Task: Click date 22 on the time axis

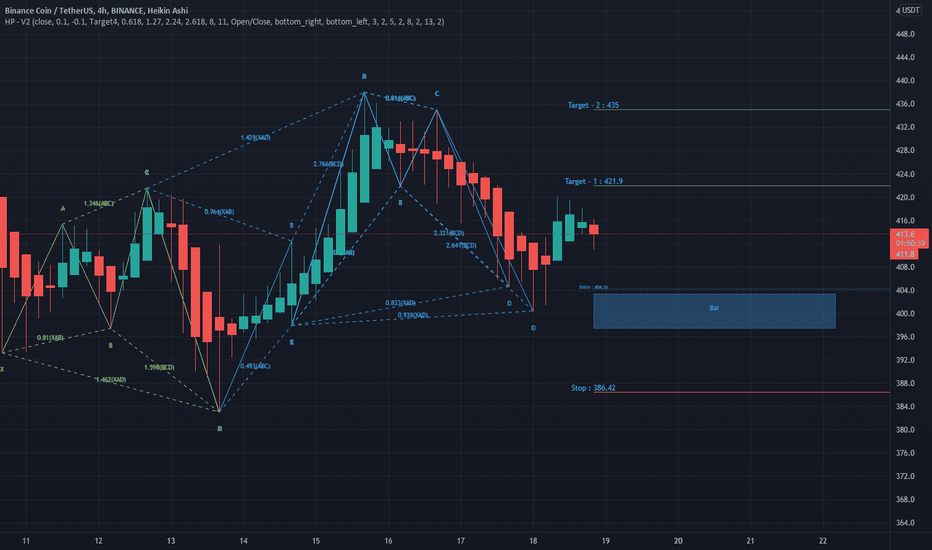Action: (x=823, y=541)
